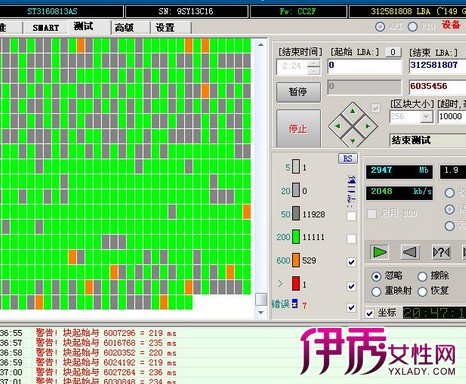Click the orange 600 ms legend icon
Image resolution: width=466 pixels, height=384 pixels.
click(x=296, y=260)
